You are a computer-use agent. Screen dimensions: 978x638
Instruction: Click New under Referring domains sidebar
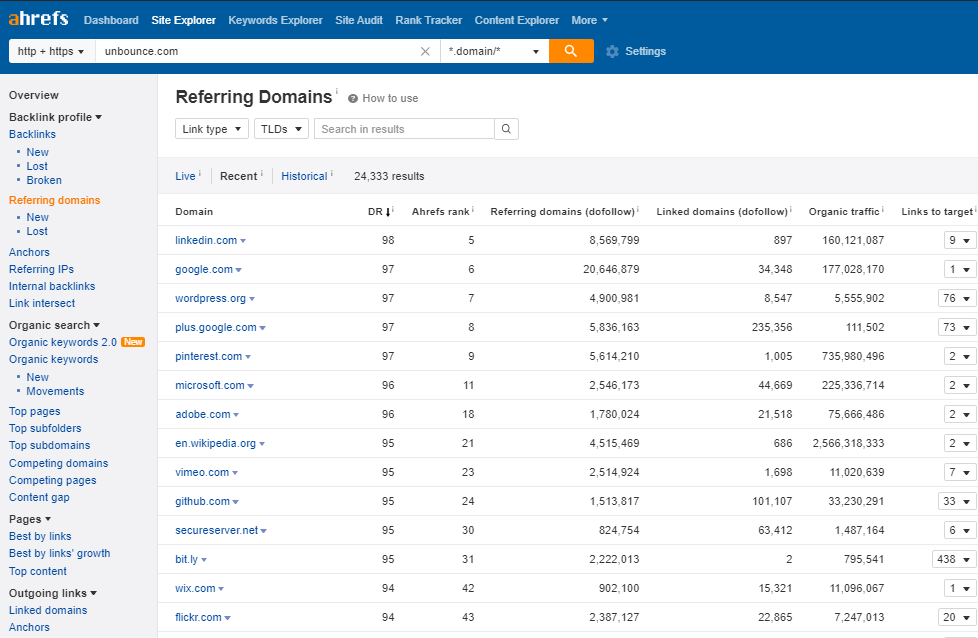coord(37,216)
